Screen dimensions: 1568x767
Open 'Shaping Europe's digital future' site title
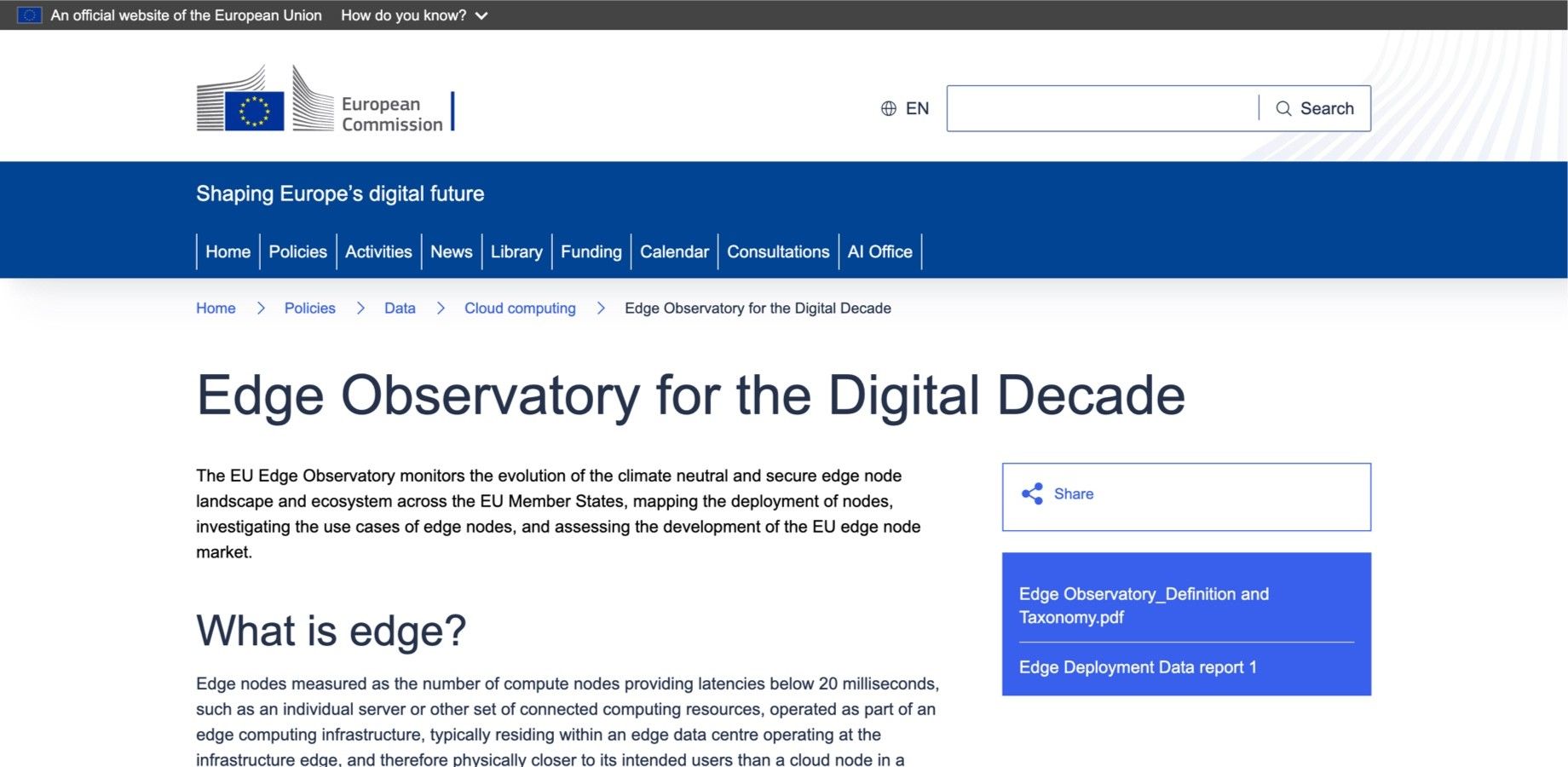pyautogui.click(x=340, y=193)
